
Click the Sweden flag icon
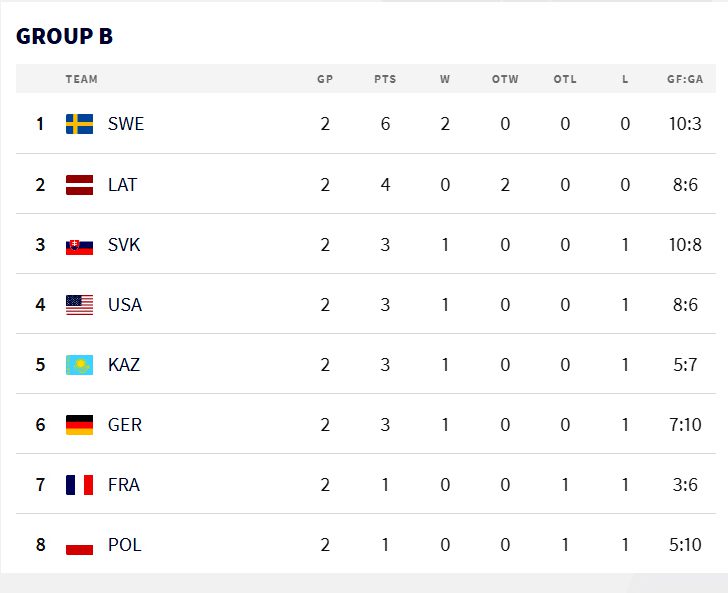(x=79, y=124)
